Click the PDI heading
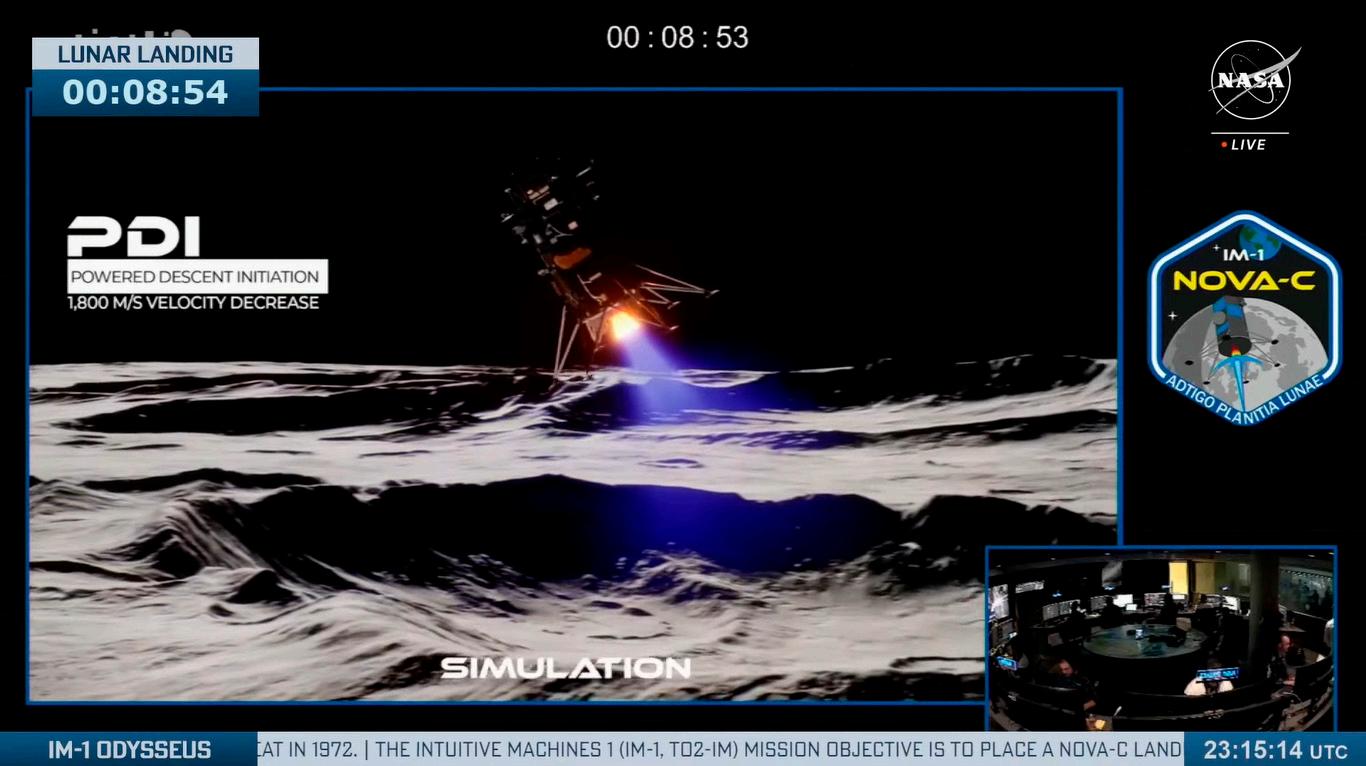This screenshot has height=766, width=1366. coord(133,237)
